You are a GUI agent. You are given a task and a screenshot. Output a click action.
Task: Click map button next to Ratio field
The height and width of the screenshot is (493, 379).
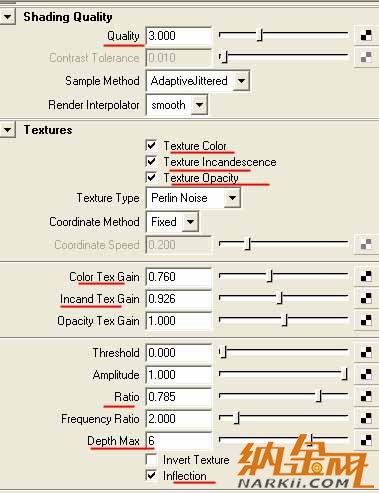coord(366,397)
